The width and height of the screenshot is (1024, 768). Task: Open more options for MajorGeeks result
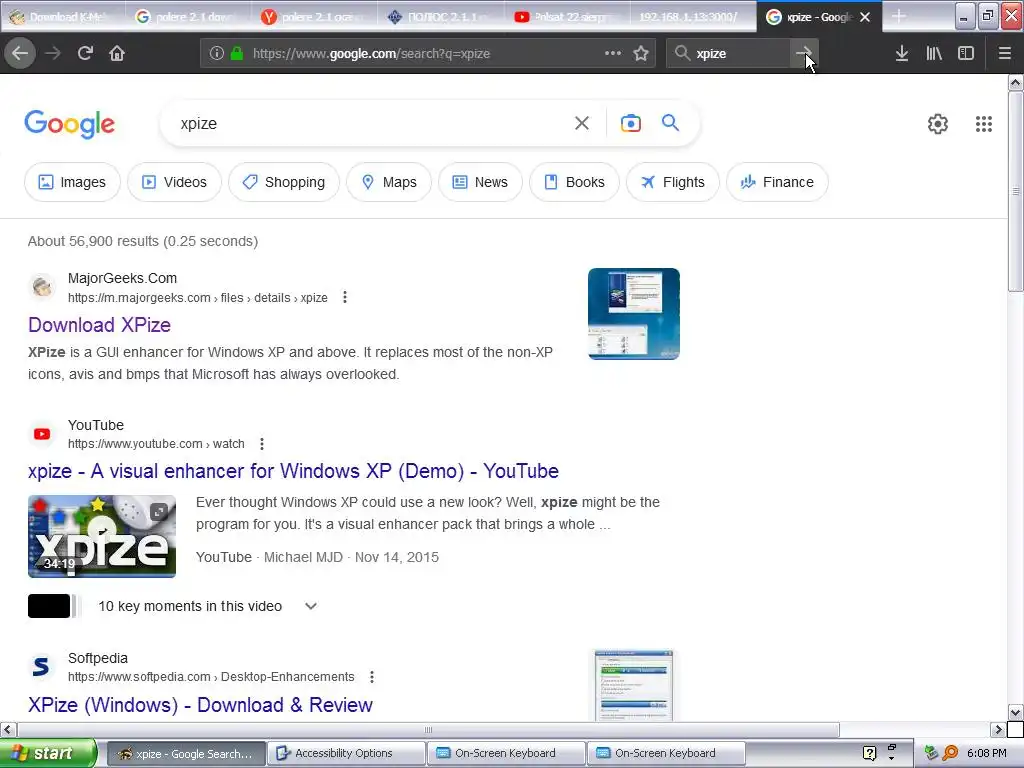(345, 297)
